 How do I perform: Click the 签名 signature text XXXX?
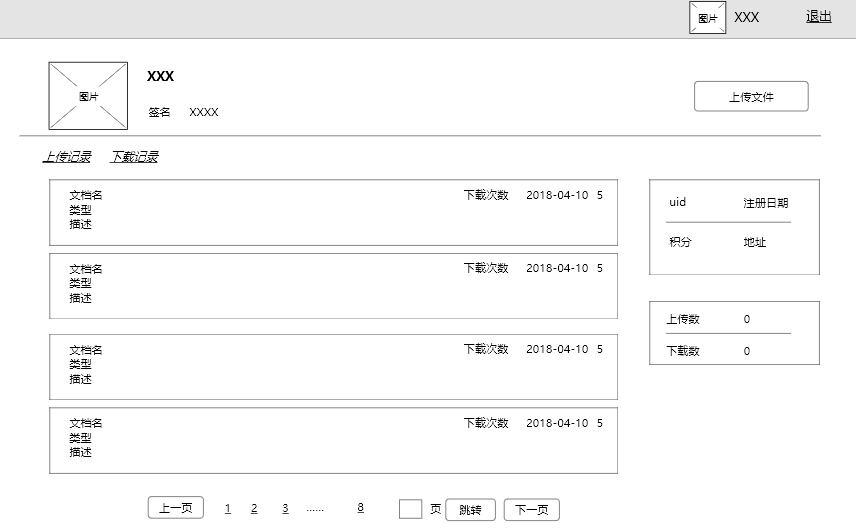click(x=203, y=112)
